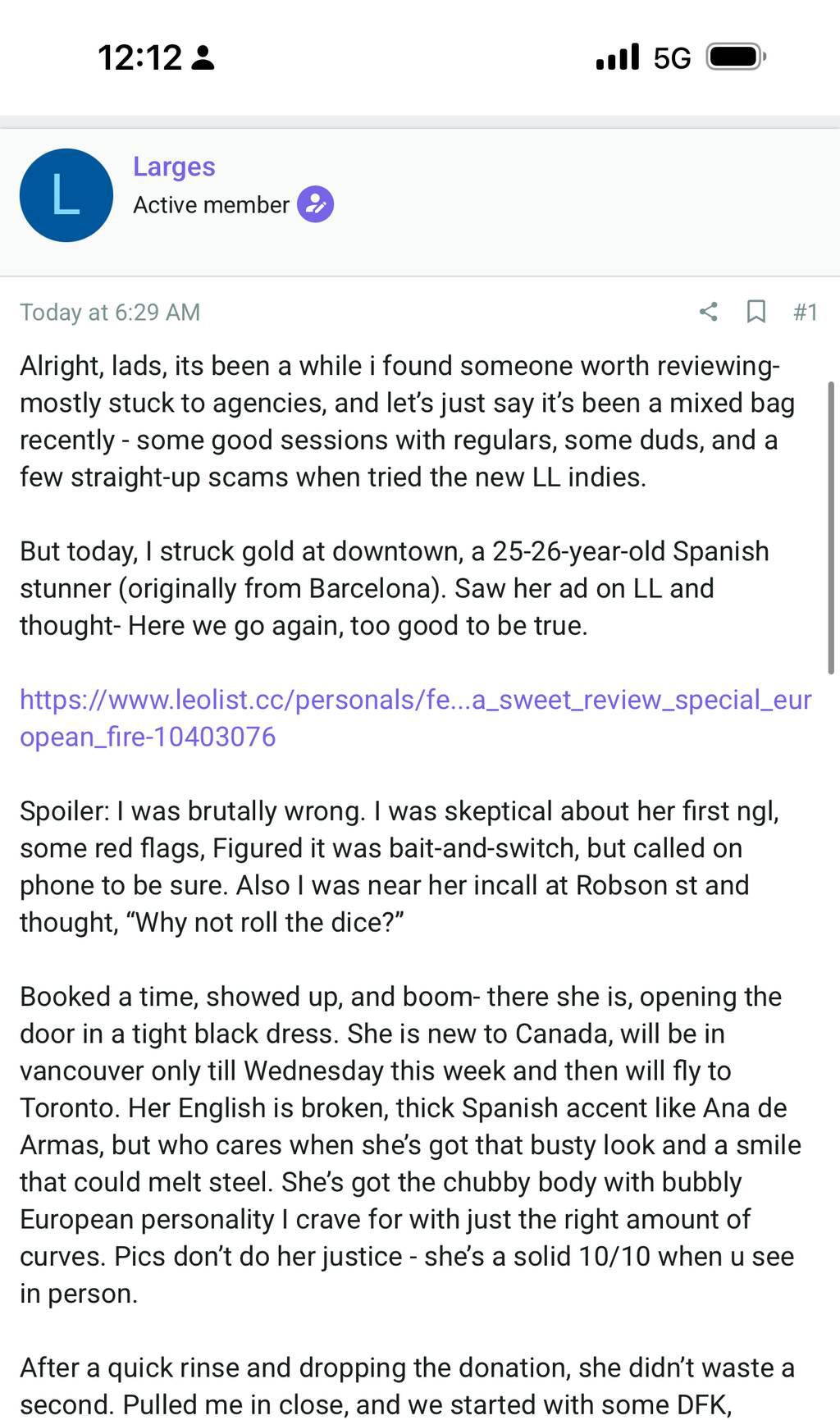Click the vertical scrollbar on the right

pyautogui.click(x=831, y=525)
